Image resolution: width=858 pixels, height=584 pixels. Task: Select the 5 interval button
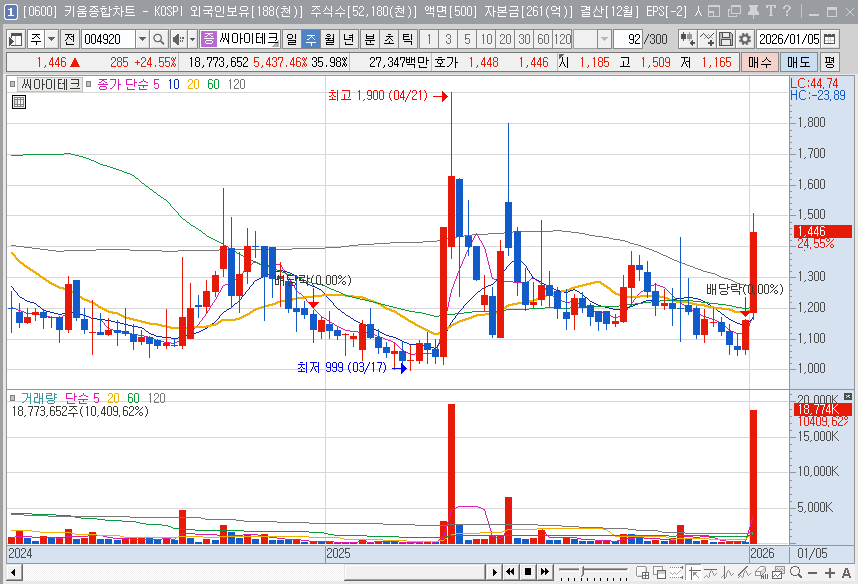click(x=467, y=39)
